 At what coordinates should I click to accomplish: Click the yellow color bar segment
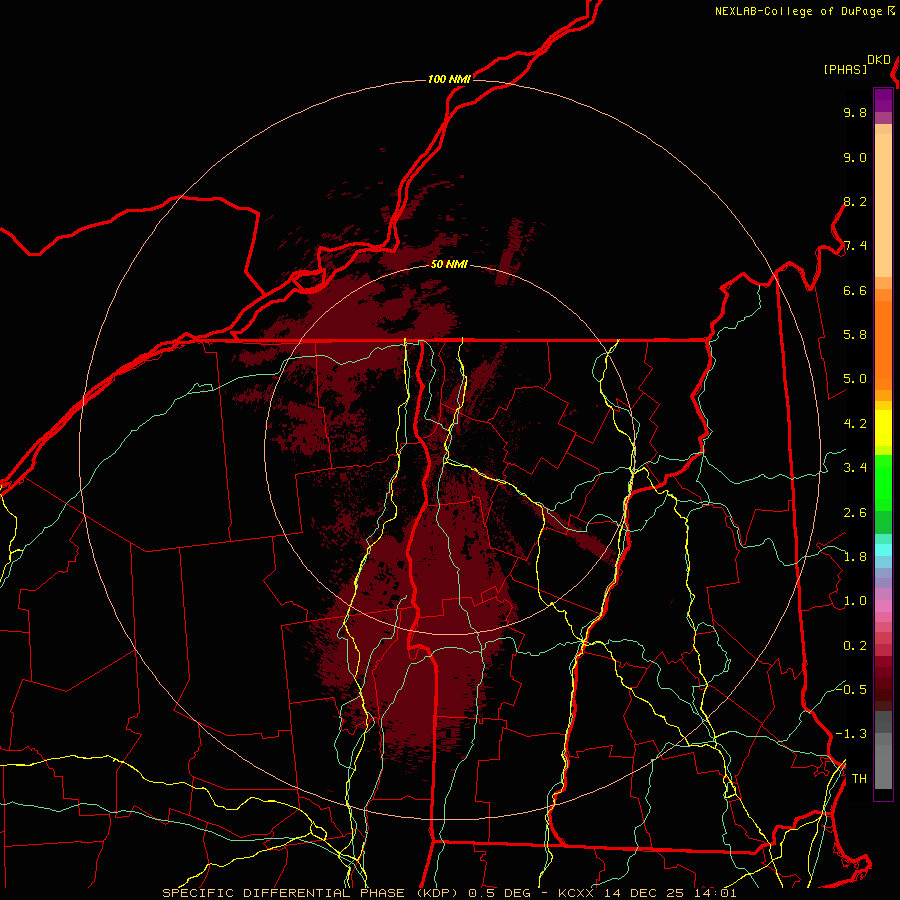(883, 428)
